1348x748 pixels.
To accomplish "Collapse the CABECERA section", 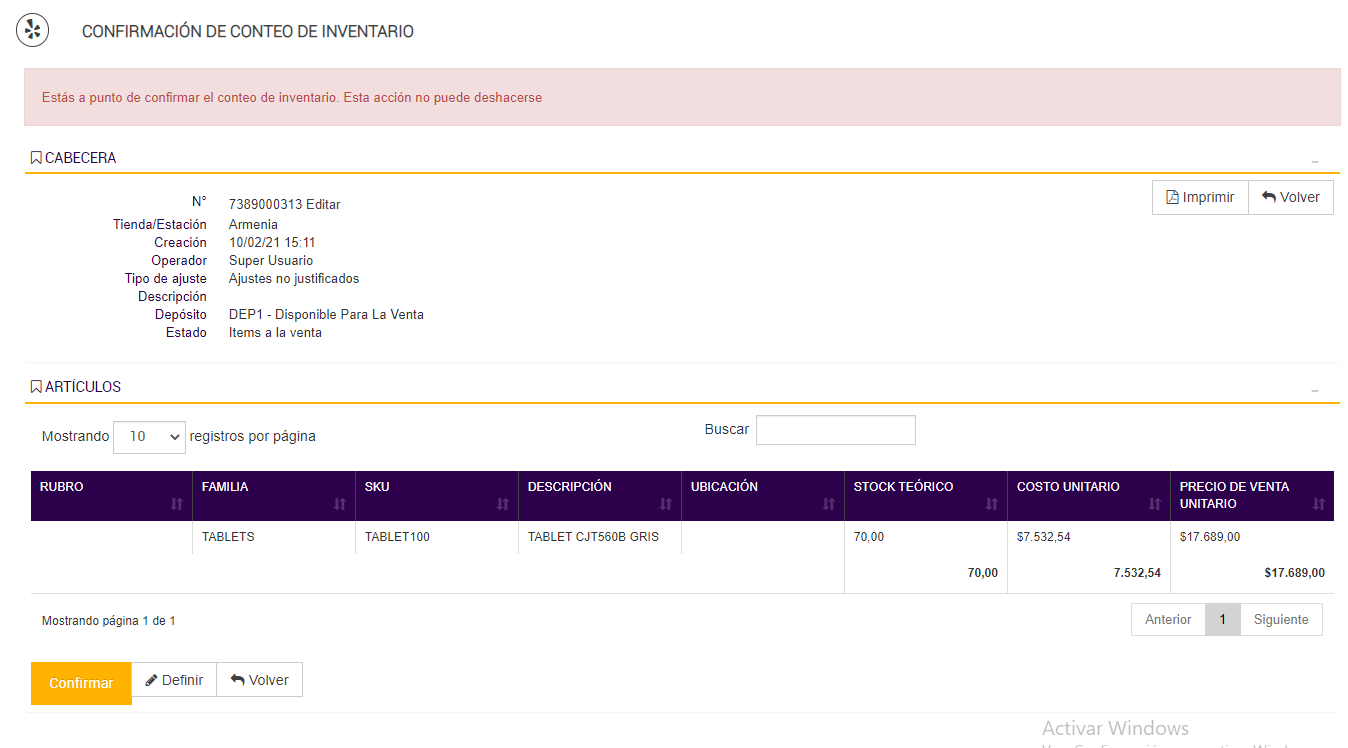I will pyautogui.click(x=1315, y=161).
